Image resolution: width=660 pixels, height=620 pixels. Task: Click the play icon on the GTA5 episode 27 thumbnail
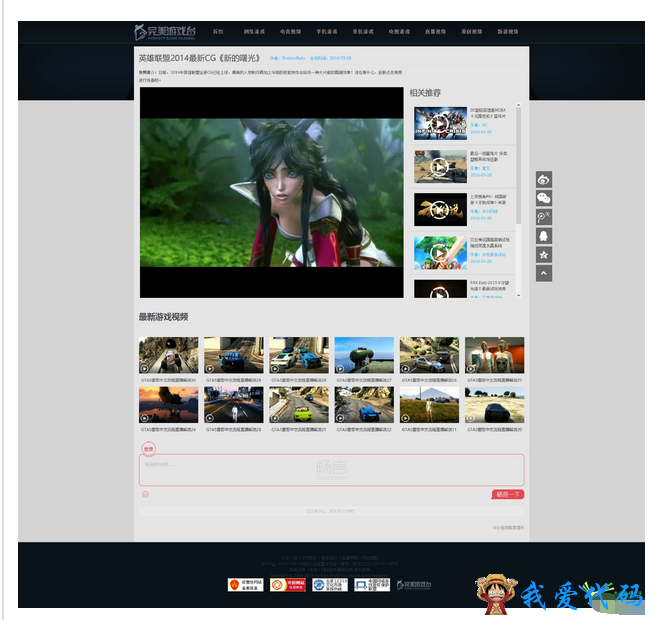tap(340, 369)
